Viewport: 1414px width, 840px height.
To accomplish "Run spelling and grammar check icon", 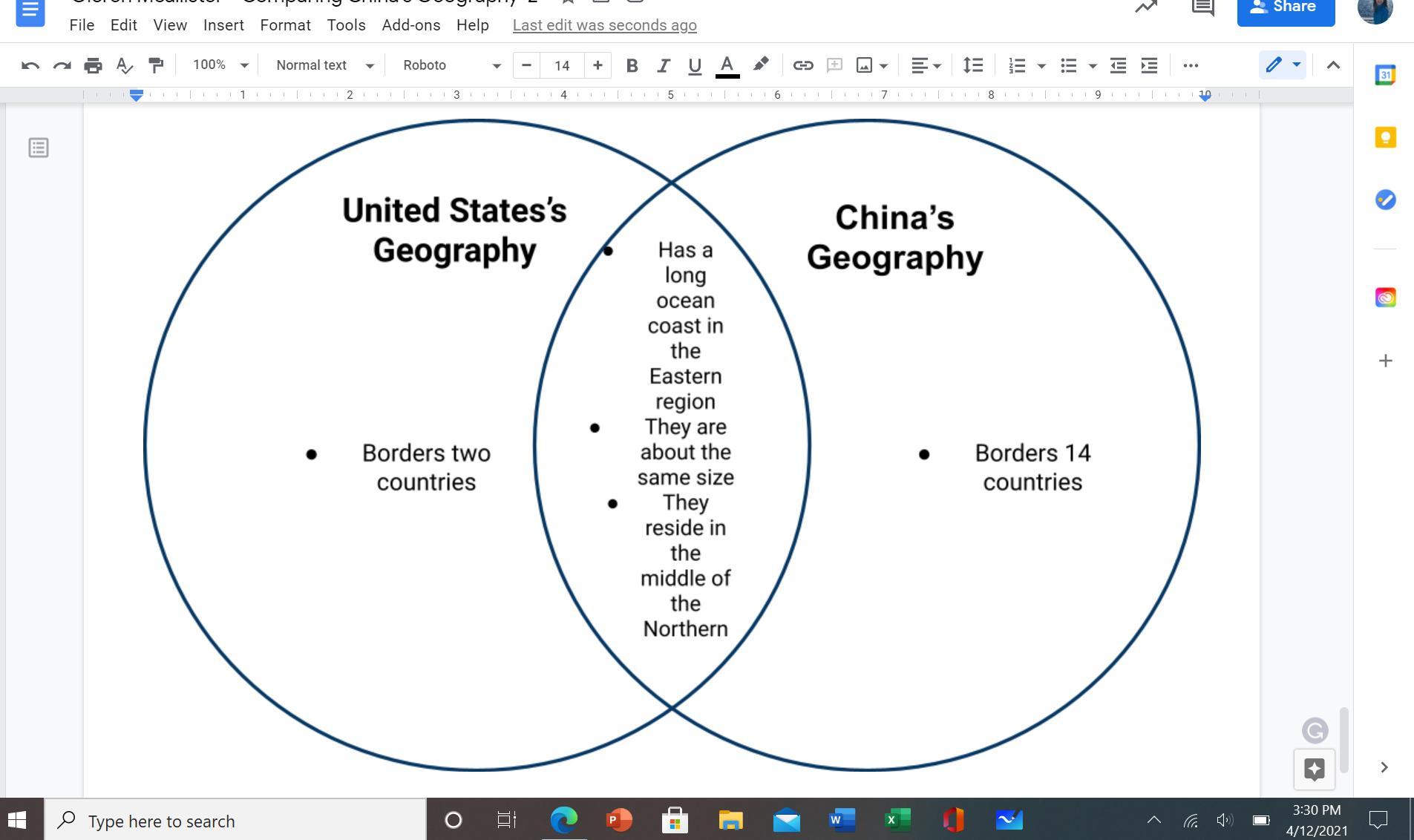I will [124, 65].
